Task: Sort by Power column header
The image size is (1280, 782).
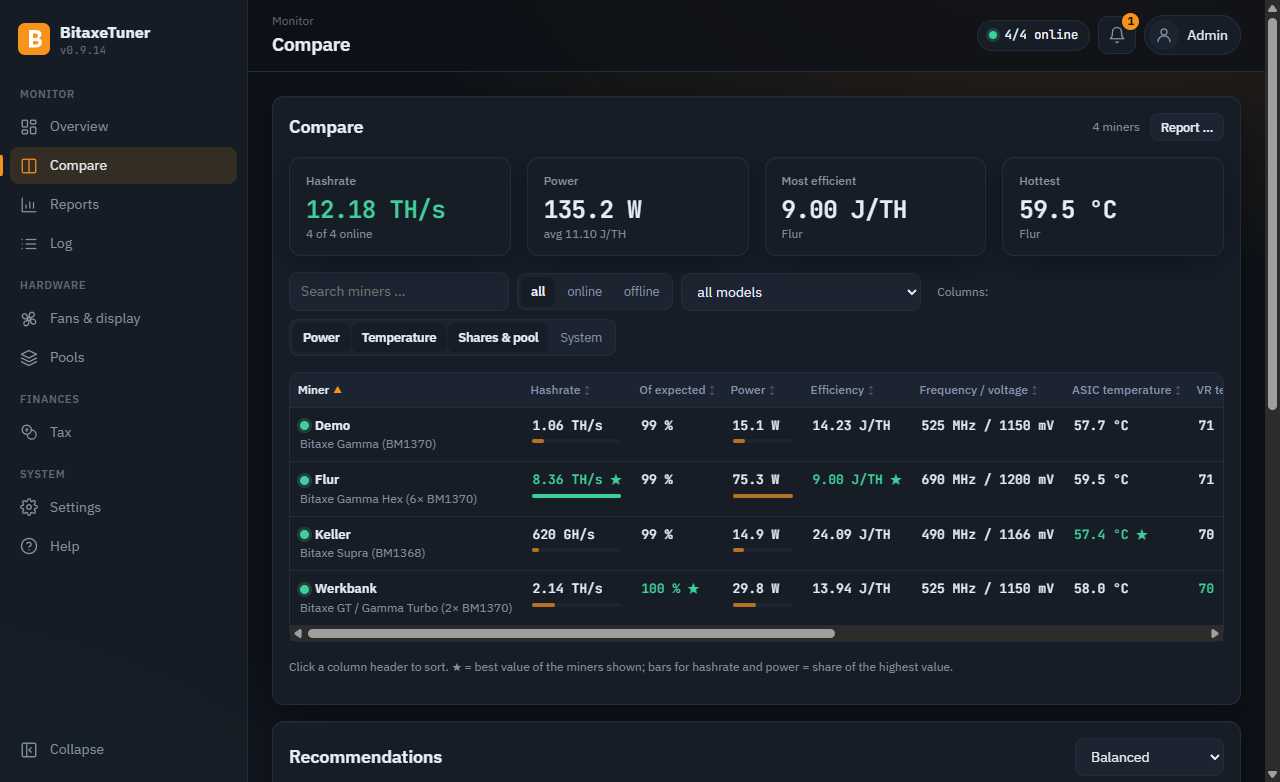Action: 752,390
